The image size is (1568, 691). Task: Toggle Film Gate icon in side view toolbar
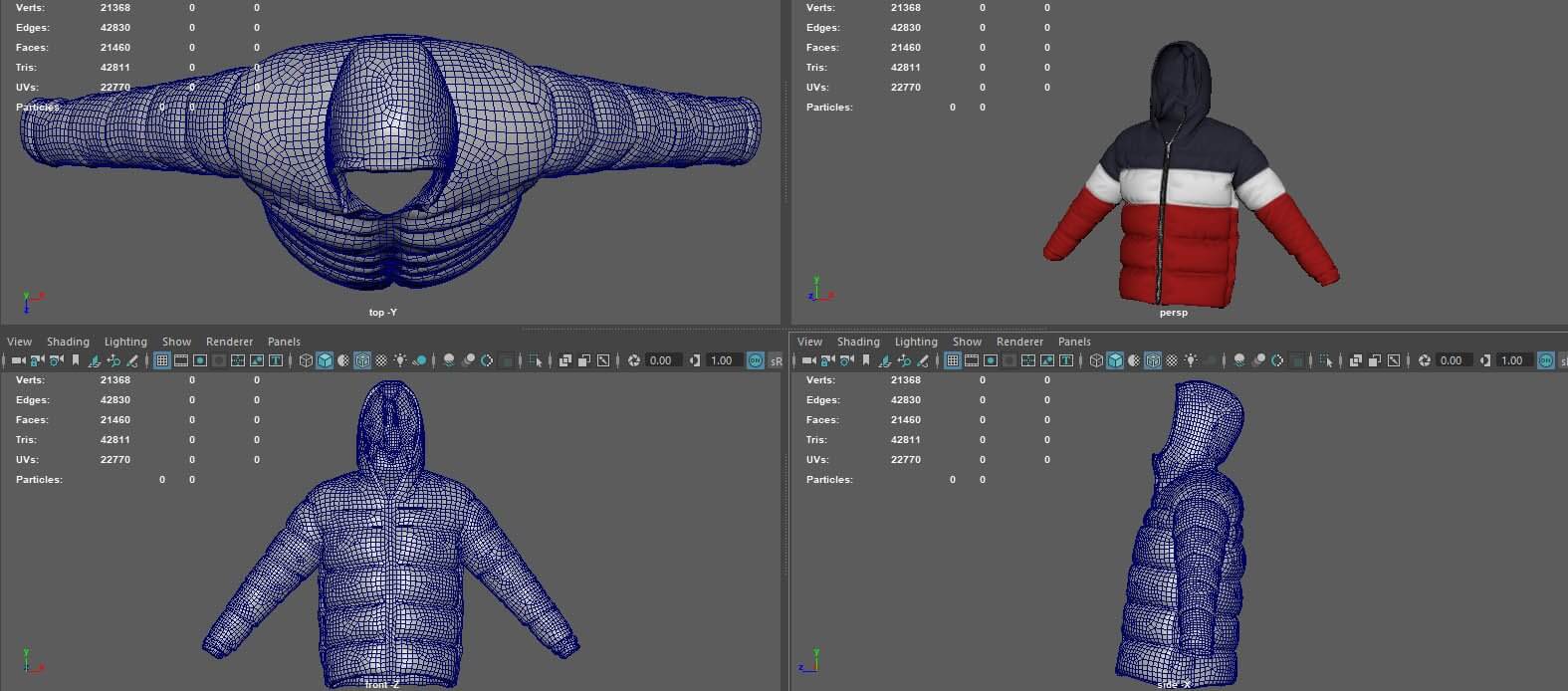(x=971, y=360)
